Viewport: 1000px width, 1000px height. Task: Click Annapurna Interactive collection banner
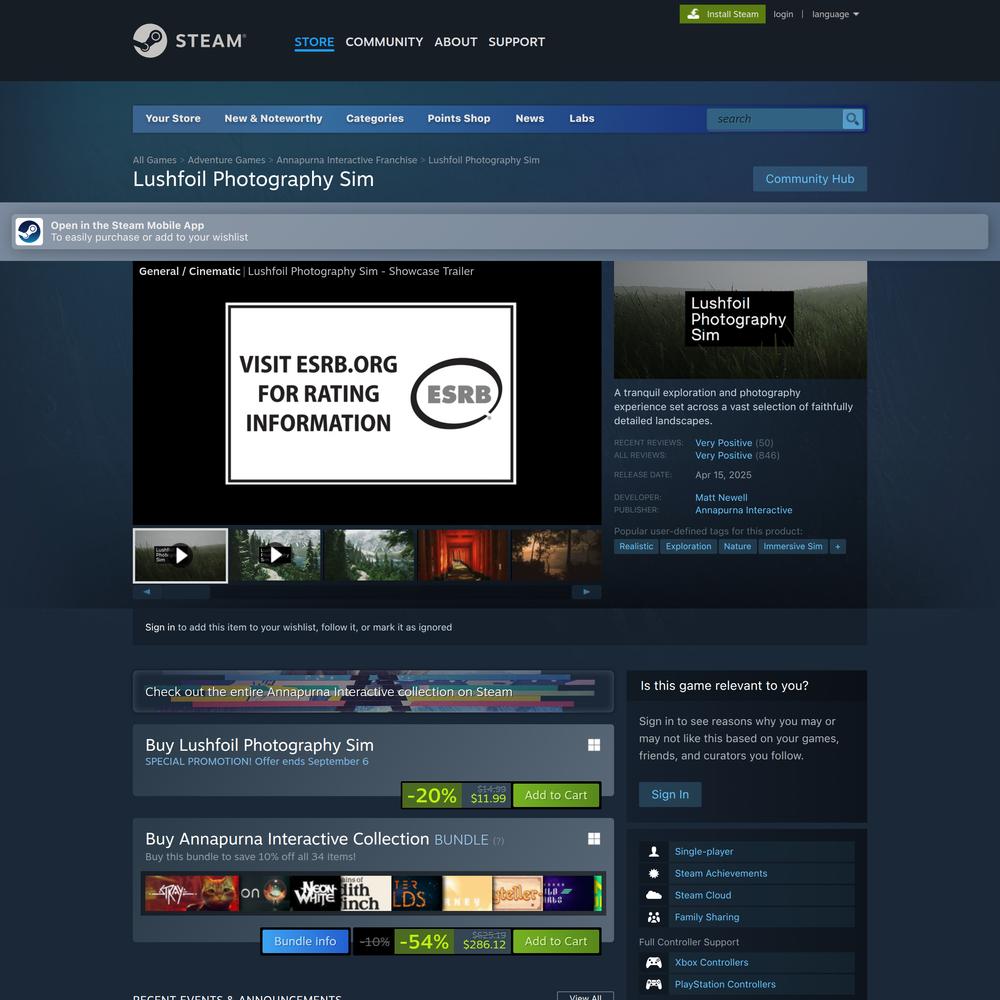point(373,691)
